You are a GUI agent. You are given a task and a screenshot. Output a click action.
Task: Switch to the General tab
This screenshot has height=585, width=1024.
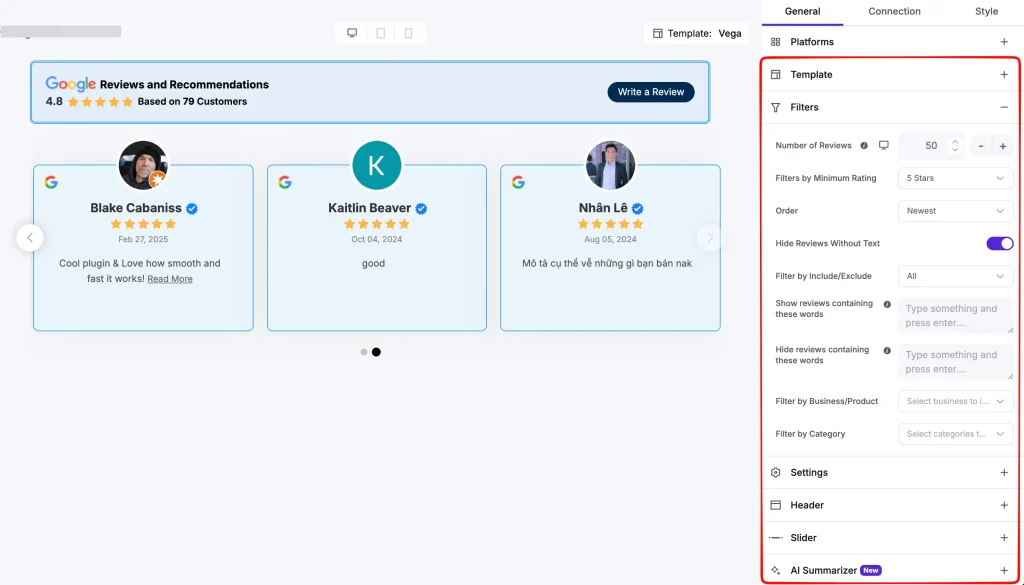click(x=803, y=12)
